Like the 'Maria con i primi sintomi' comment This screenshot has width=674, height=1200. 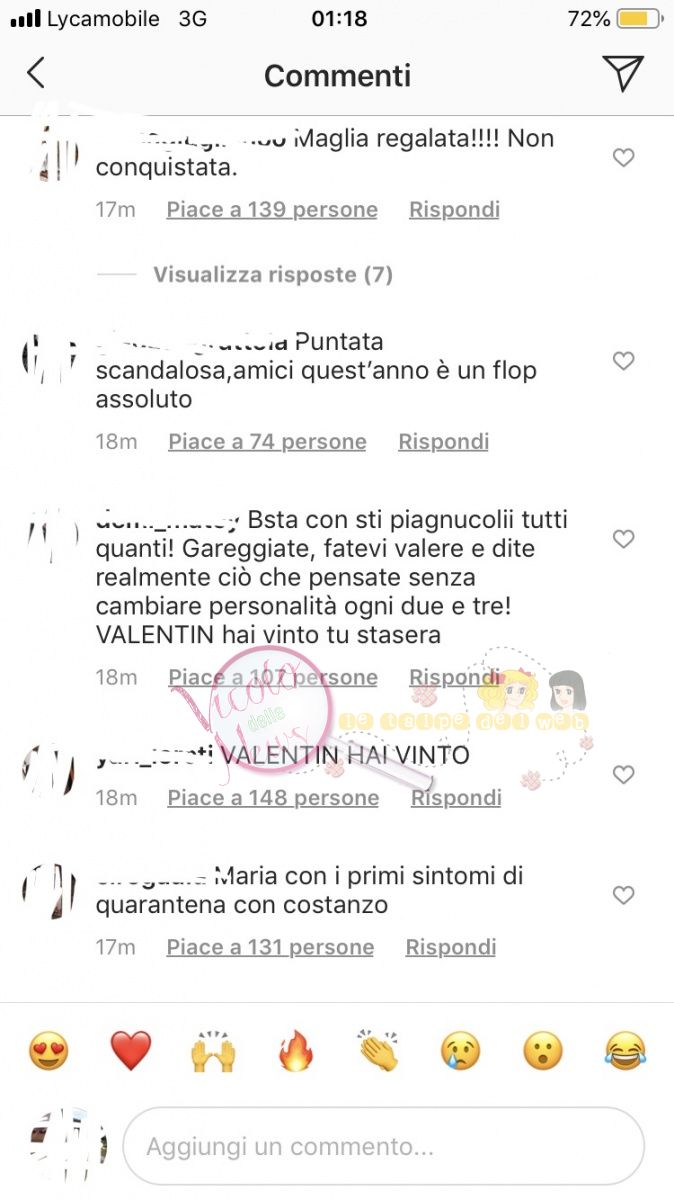click(x=624, y=896)
